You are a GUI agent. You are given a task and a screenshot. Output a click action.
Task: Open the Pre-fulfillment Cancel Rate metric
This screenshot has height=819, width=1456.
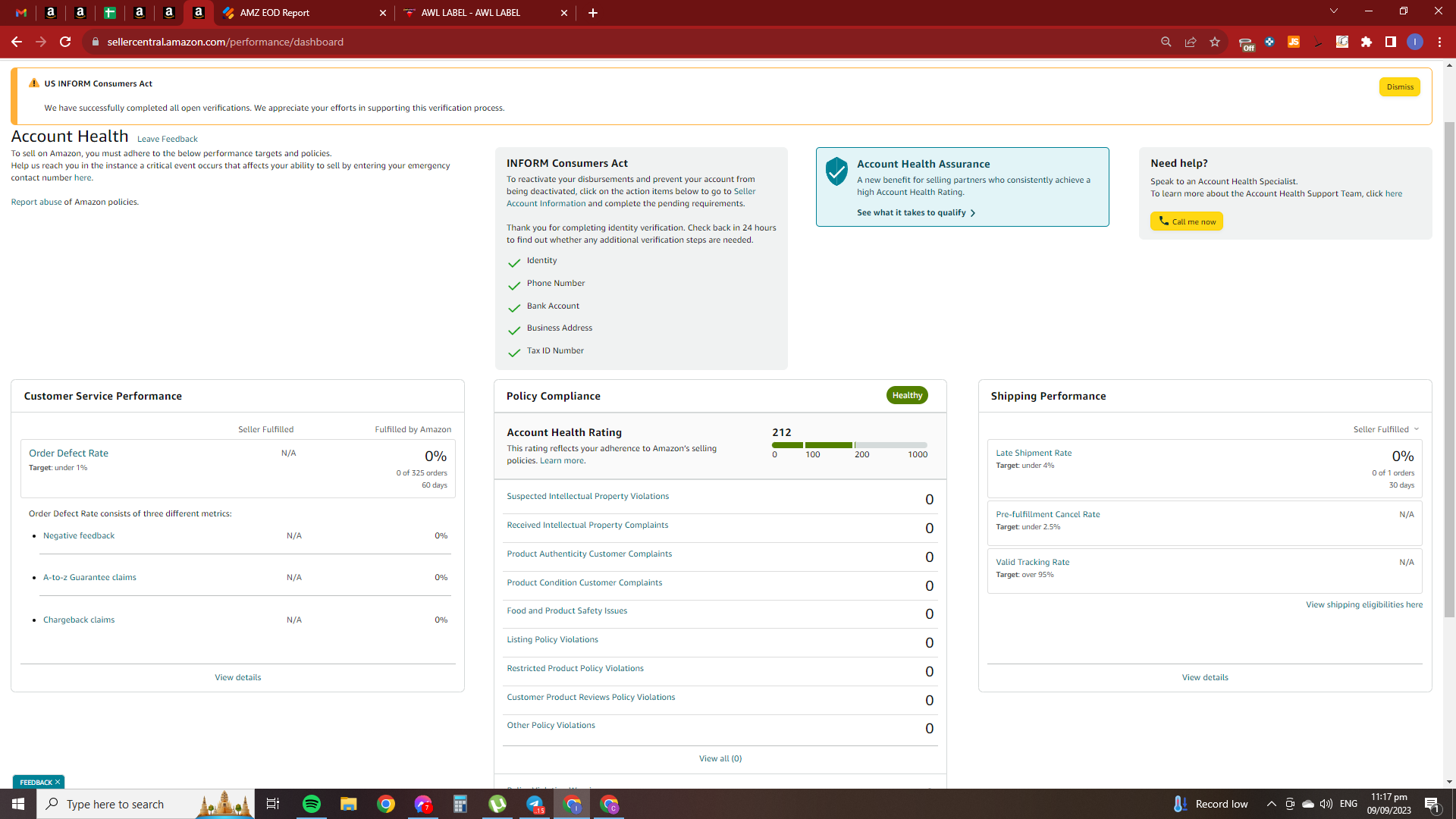1048,515
